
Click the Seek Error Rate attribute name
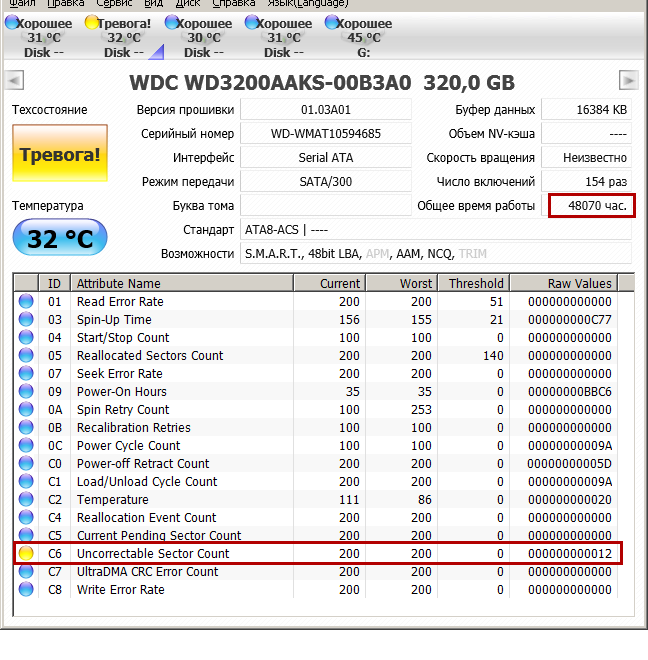coord(120,374)
